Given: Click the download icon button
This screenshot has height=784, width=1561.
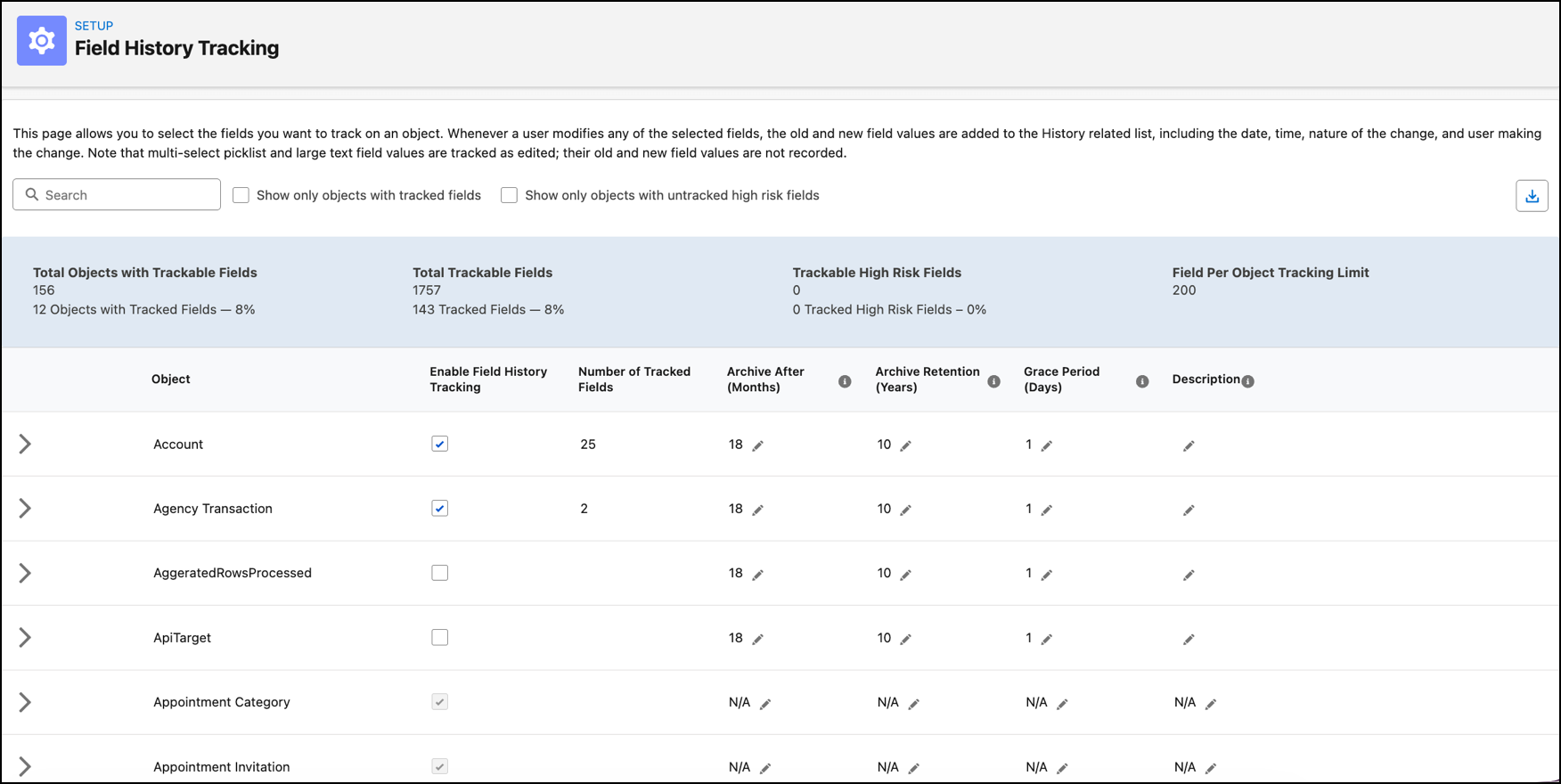Looking at the screenshot, I should point(1532,196).
